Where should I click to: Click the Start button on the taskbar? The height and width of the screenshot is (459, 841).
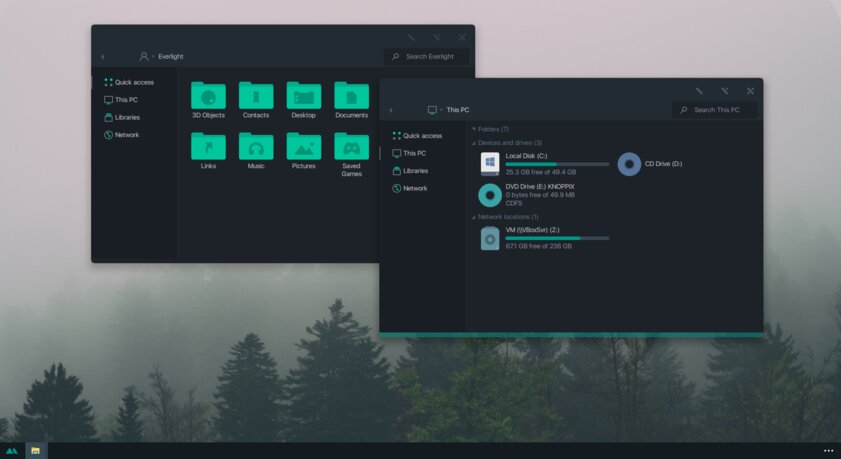11,451
